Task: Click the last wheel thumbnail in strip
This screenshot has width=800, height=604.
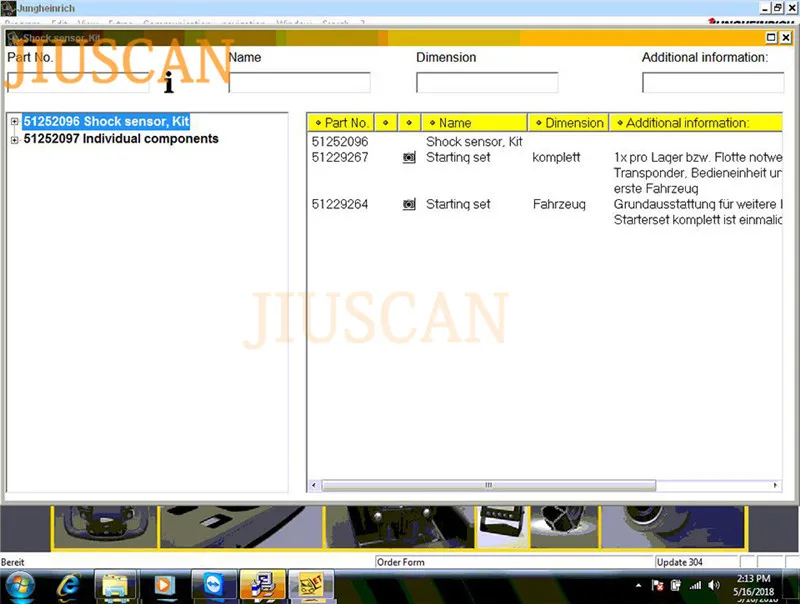Action: pos(672,527)
